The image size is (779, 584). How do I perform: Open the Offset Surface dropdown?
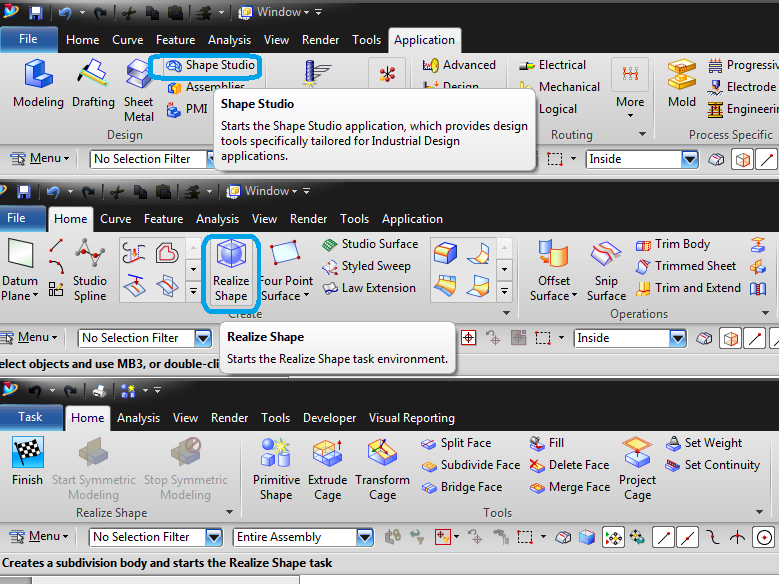tap(575, 295)
